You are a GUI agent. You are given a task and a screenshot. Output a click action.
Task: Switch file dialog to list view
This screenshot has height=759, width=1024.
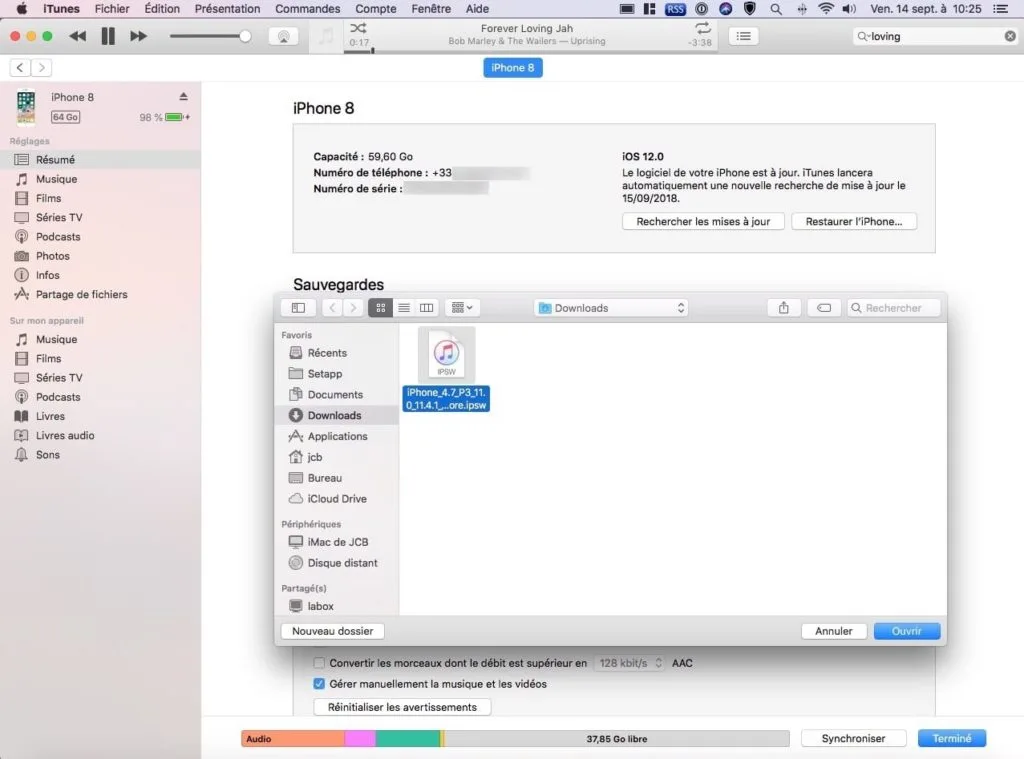pyautogui.click(x=404, y=308)
